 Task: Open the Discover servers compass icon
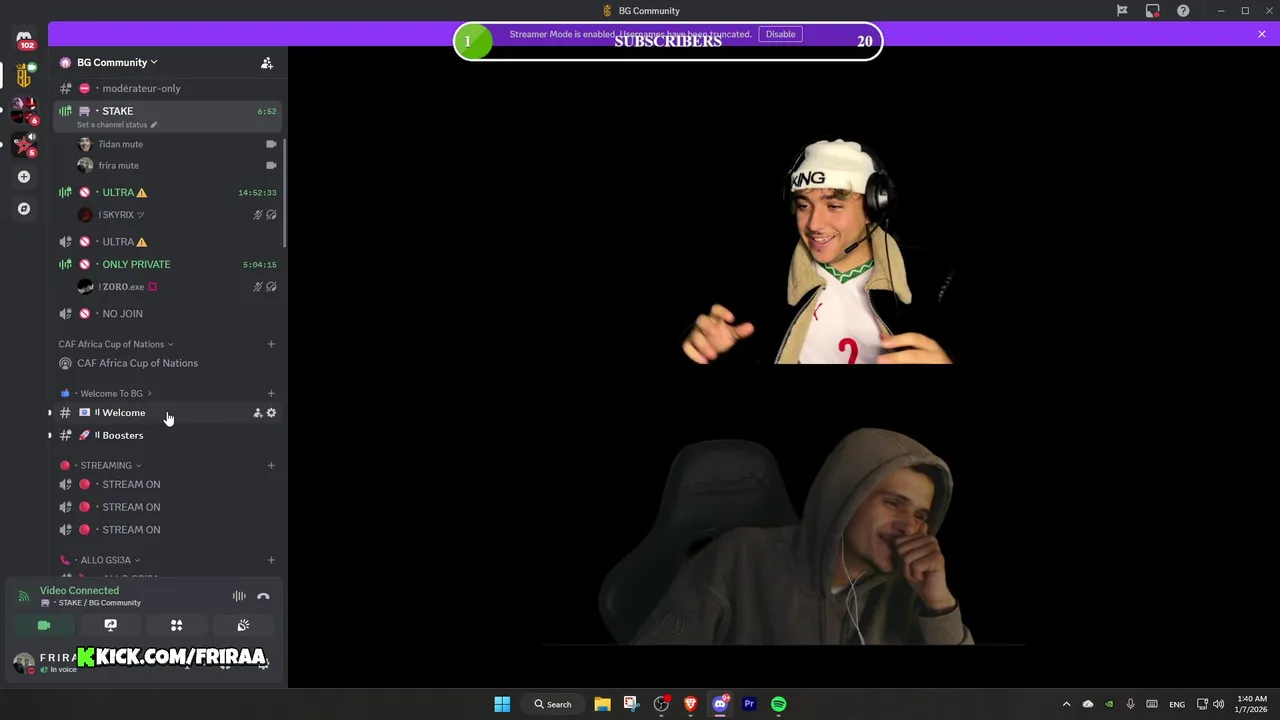pyautogui.click(x=24, y=209)
